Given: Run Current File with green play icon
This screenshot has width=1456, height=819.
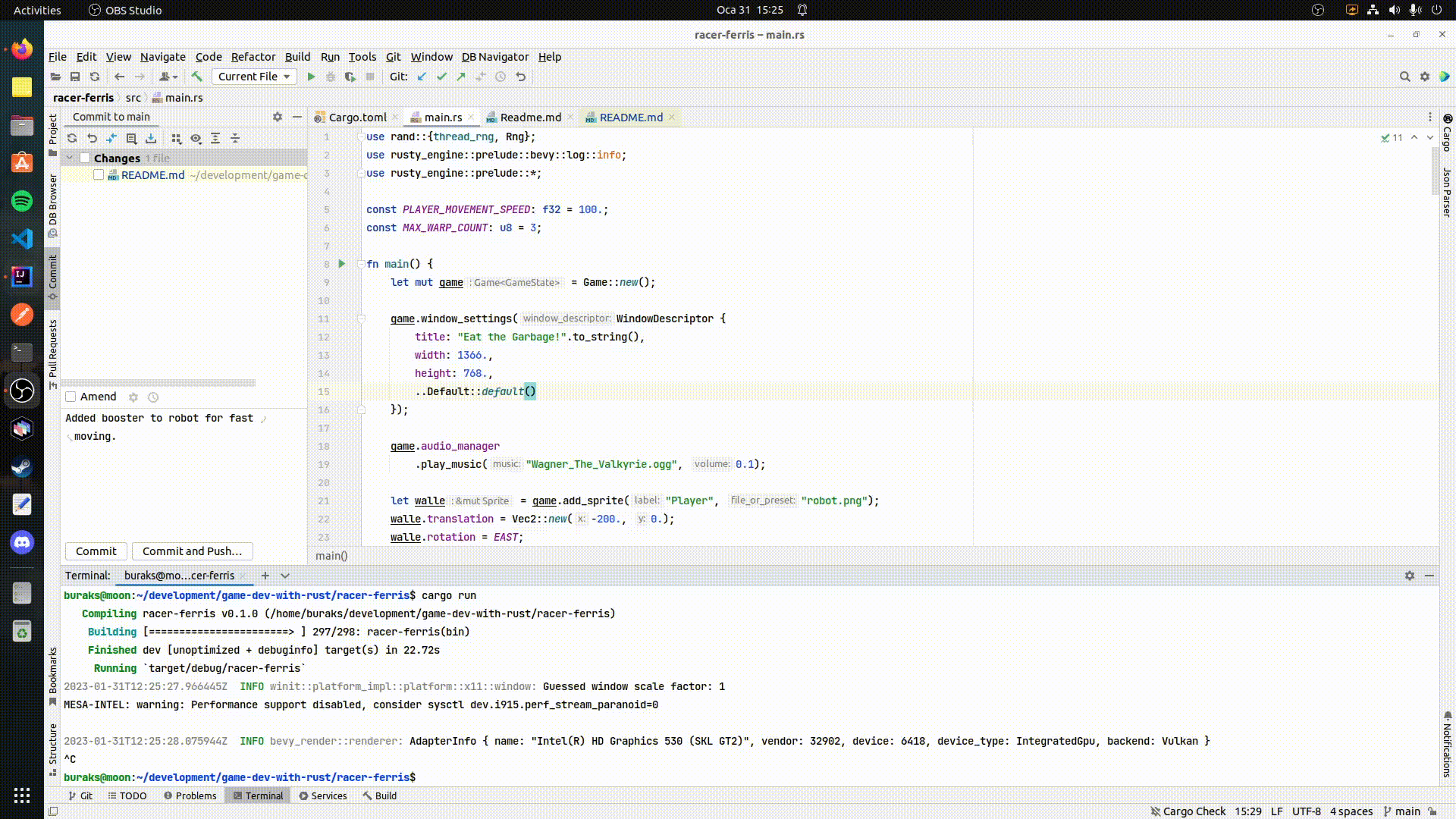Looking at the screenshot, I should tap(311, 77).
